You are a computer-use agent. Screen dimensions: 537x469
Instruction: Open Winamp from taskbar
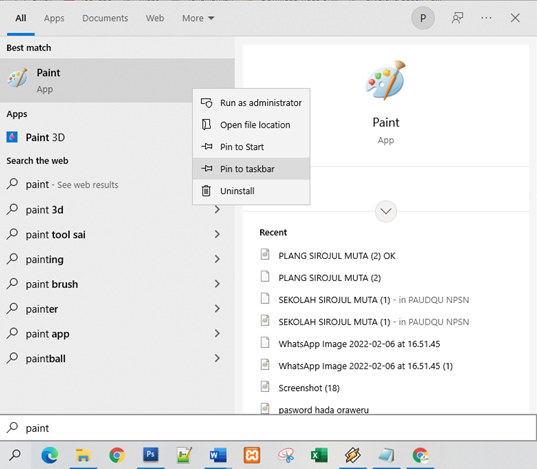(x=353, y=455)
